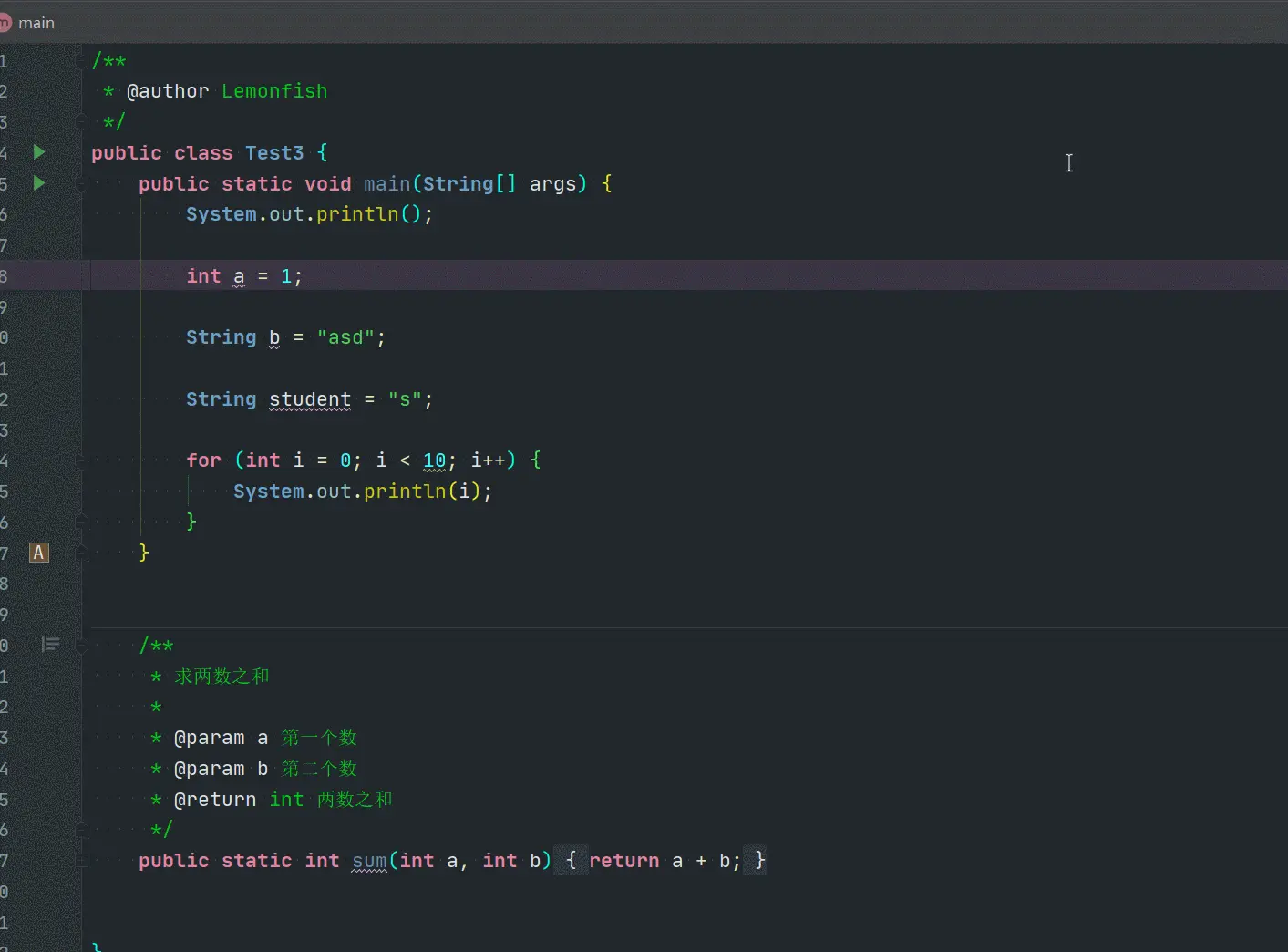Collapse the sum Javadoc comment start marker
Image resolution: width=1288 pixels, height=952 pixels.
tap(82, 646)
